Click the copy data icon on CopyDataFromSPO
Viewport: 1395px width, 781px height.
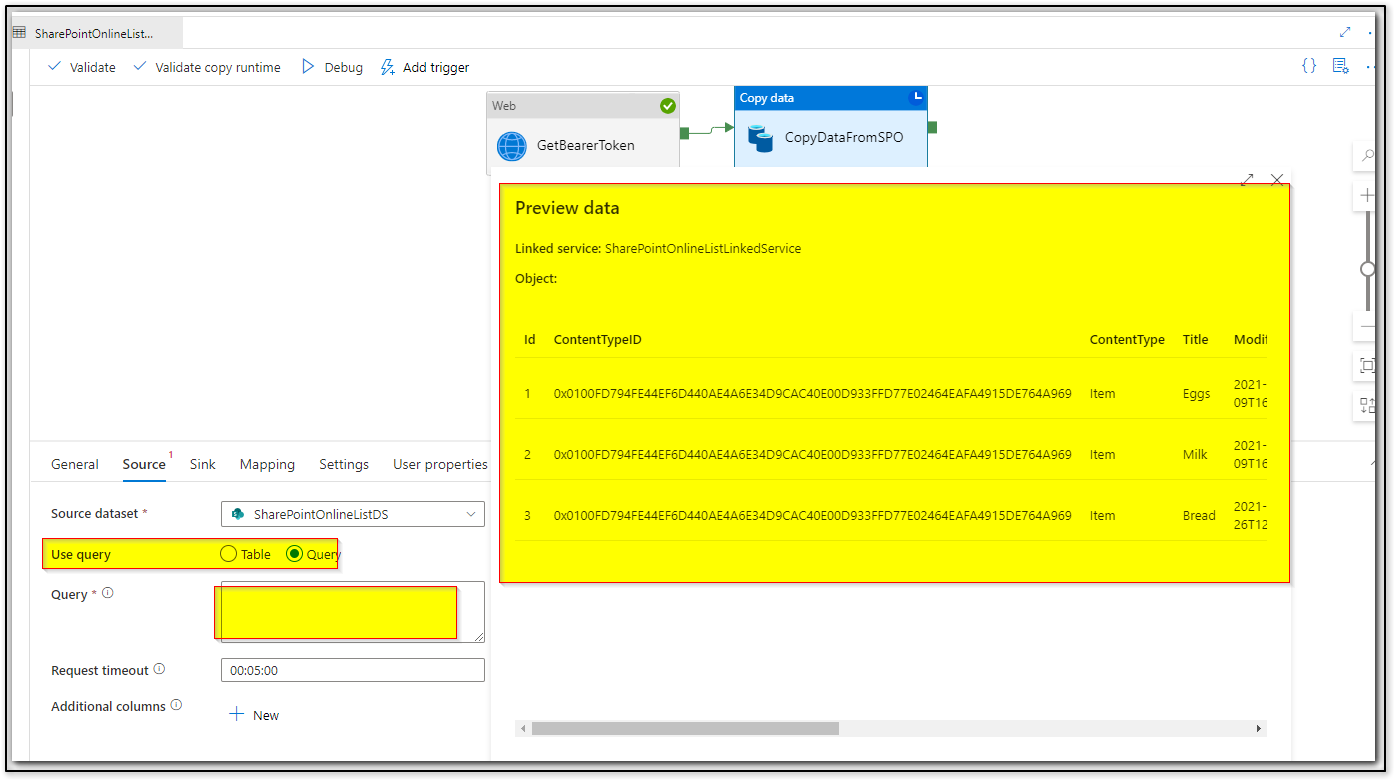pos(761,138)
